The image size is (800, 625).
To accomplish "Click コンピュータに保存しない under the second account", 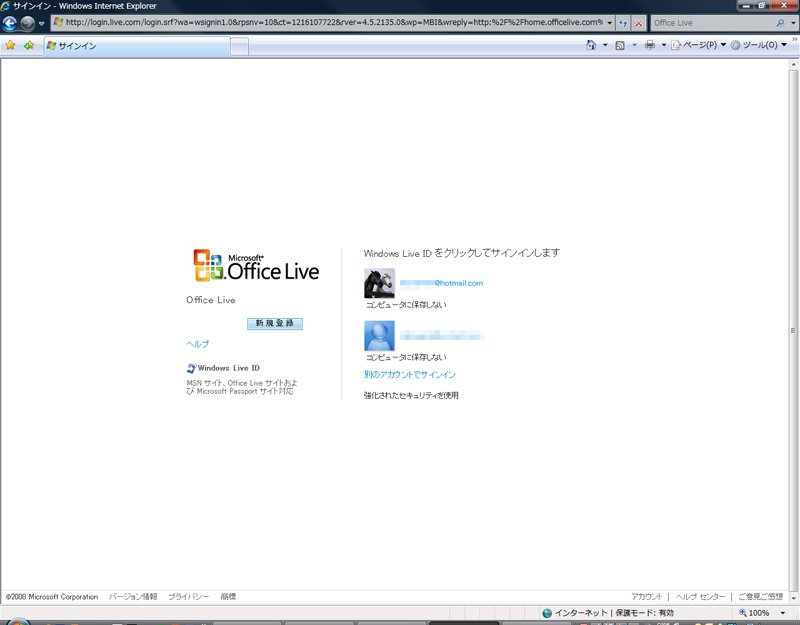I will [406, 357].
